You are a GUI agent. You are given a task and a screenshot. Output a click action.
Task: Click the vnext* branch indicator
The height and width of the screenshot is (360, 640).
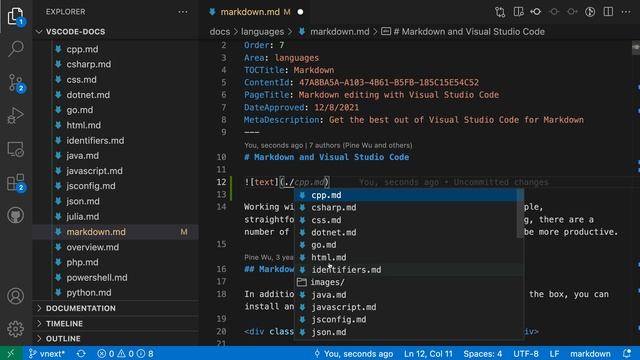point(46,353)
